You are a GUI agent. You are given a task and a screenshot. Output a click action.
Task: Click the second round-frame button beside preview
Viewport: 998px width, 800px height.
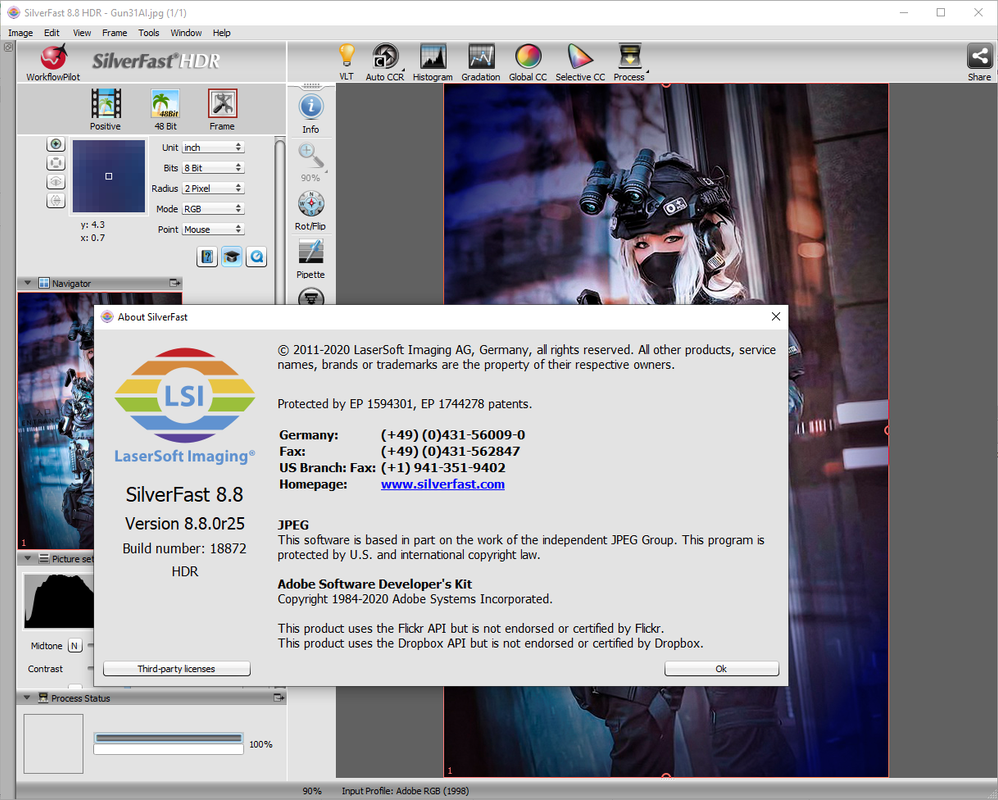56,163
